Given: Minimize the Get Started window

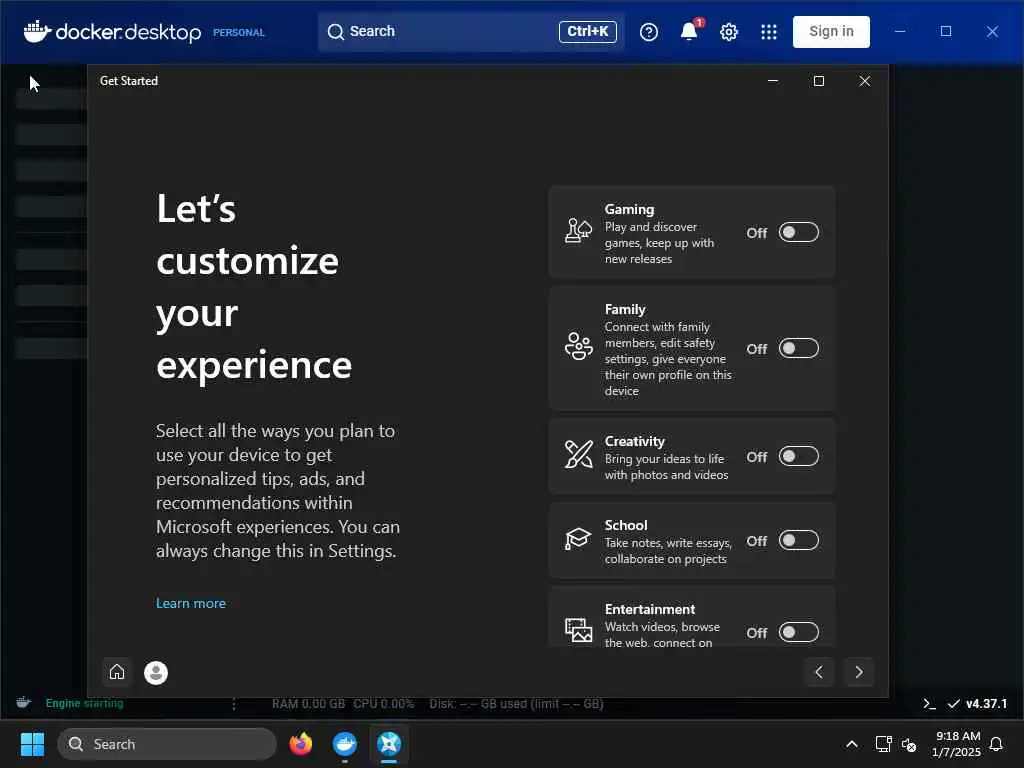Looking at the screenshot, I should 773,81.
